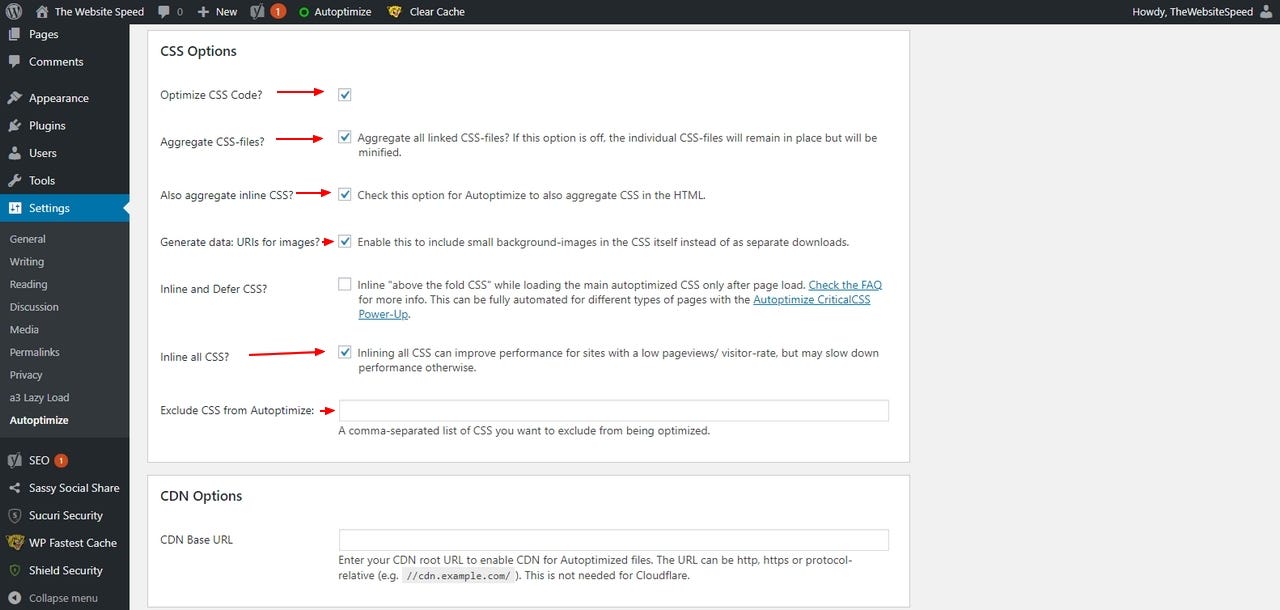Click Autoptimize label in admin bar
Screen dimensions: 1280x610
pyautogui.click(x=343, y=12)
